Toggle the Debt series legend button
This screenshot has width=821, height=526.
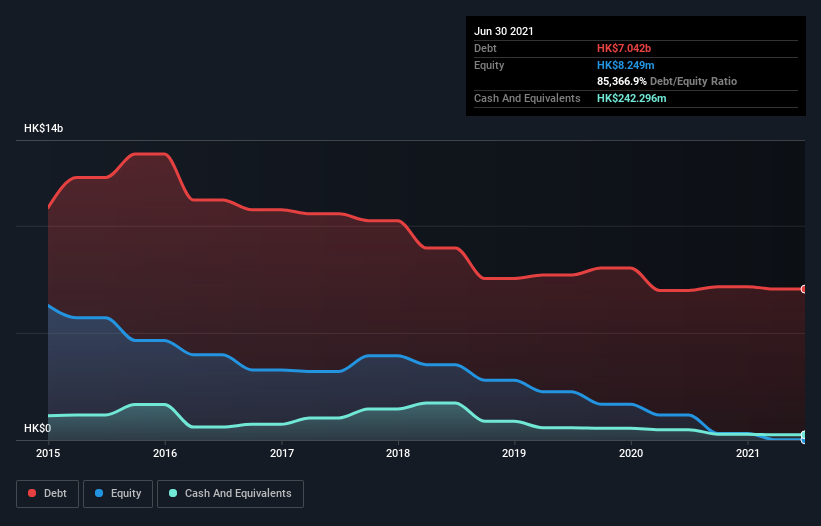pyautogui.click(x=48, y=494)
